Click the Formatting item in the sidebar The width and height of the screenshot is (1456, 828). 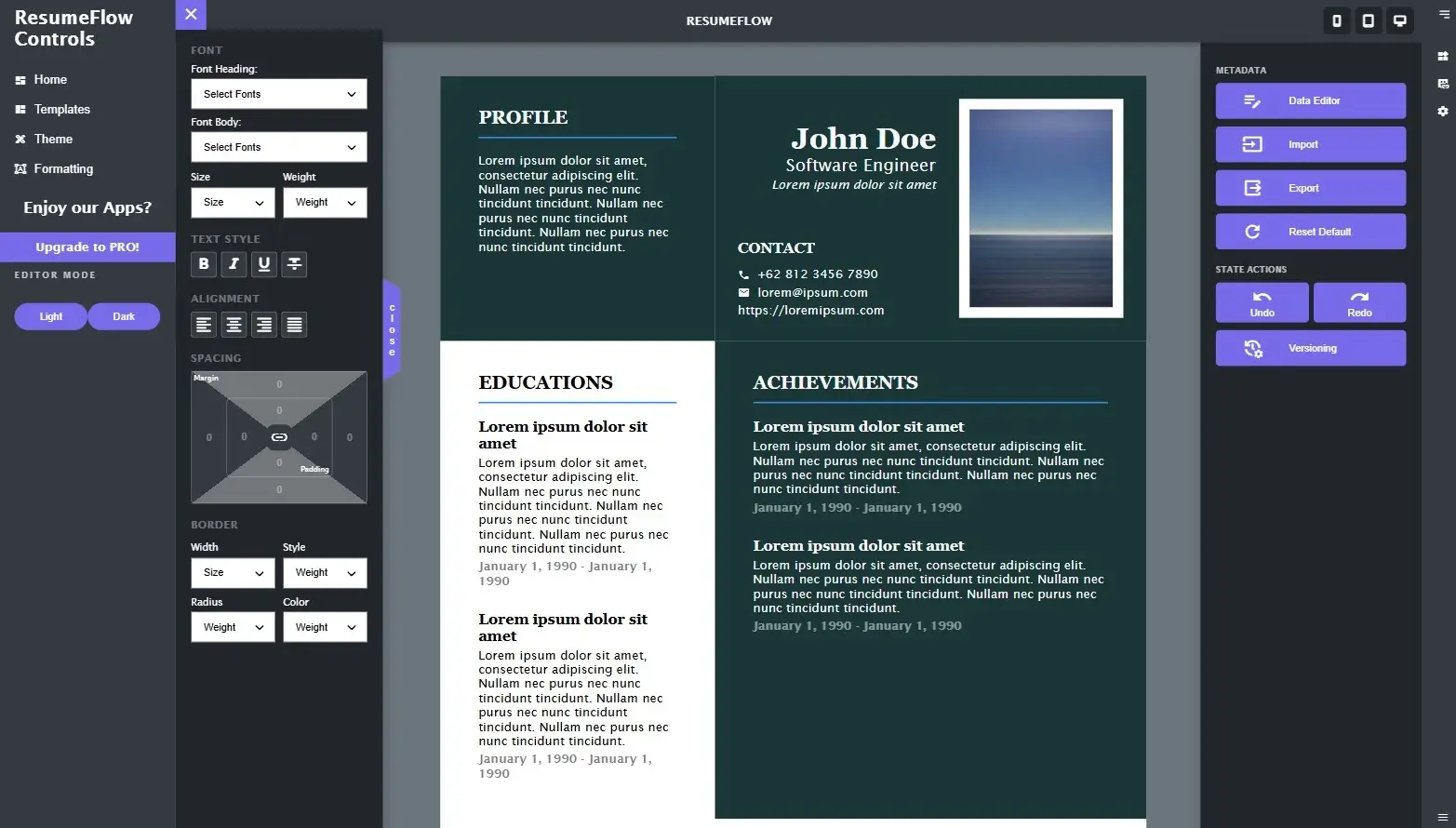[x=61, y=168]
